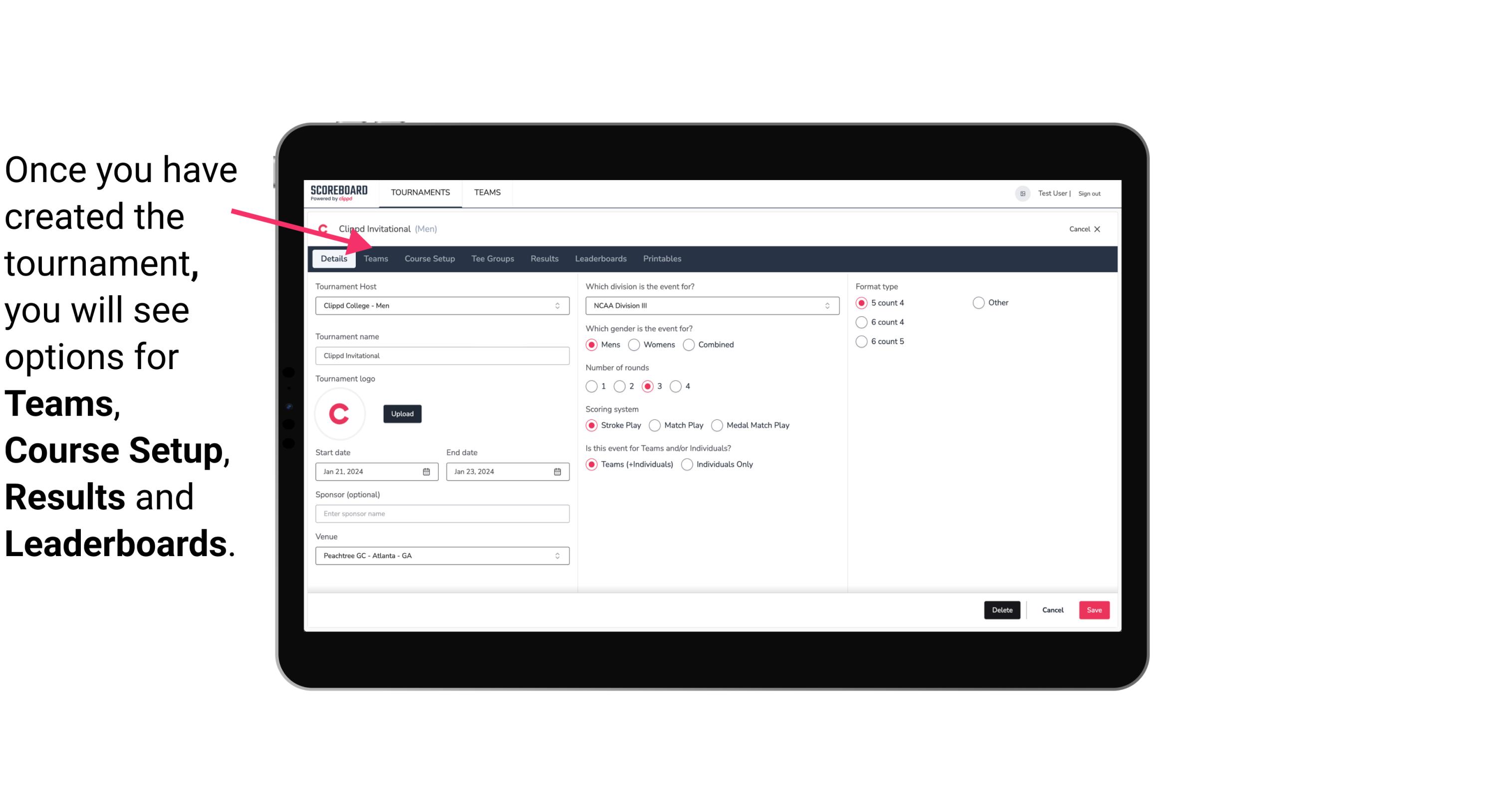Switch to the Leaderboards tab

coord(601,258)
